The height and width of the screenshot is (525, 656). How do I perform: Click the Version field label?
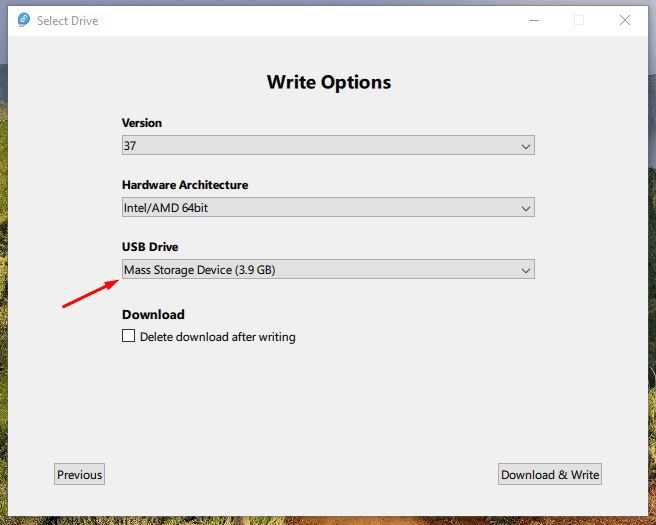pyautogui.click(x=142, y=123)
